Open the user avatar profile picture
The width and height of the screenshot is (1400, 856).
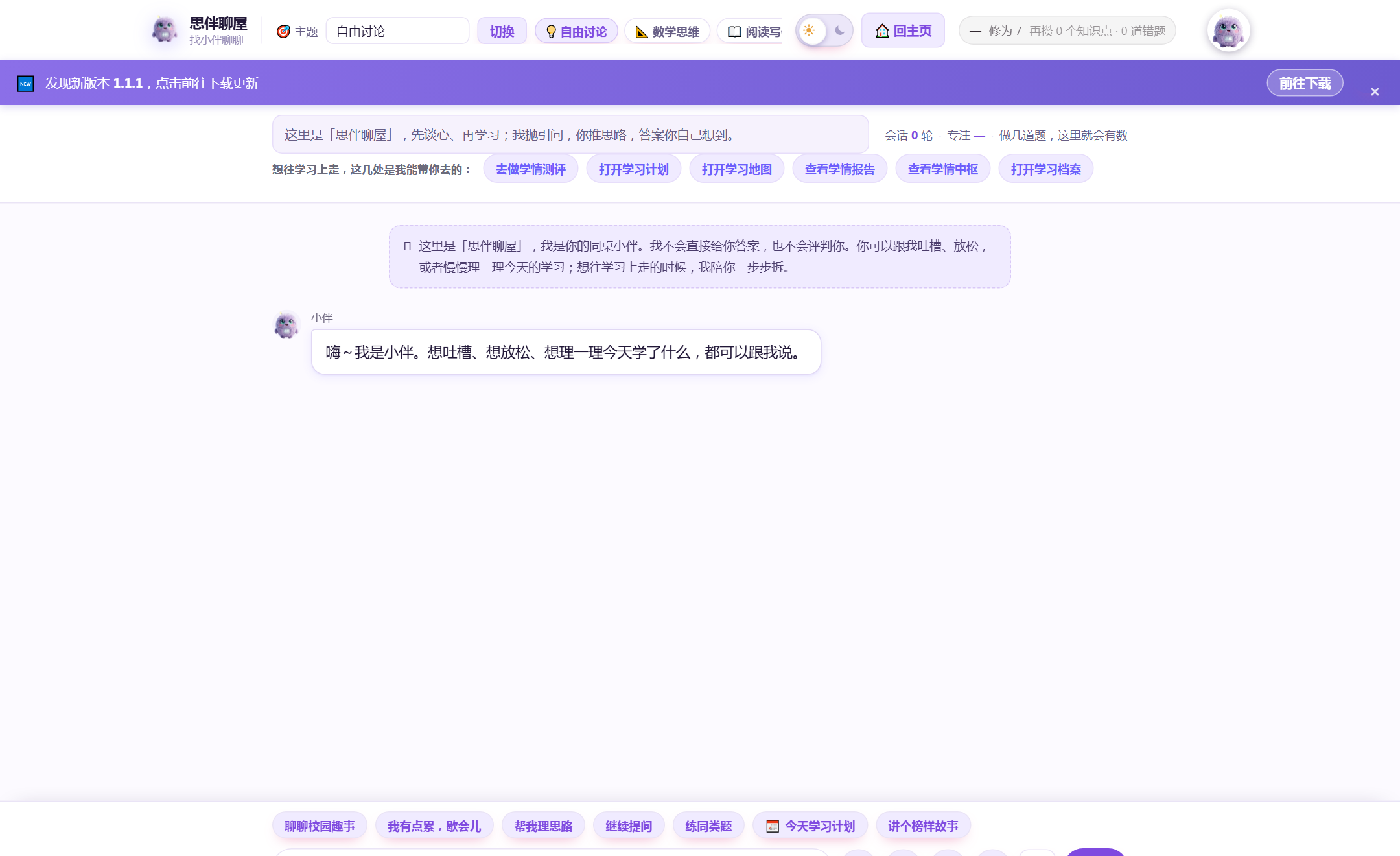pyautogui.click(x=1228, y=30)
